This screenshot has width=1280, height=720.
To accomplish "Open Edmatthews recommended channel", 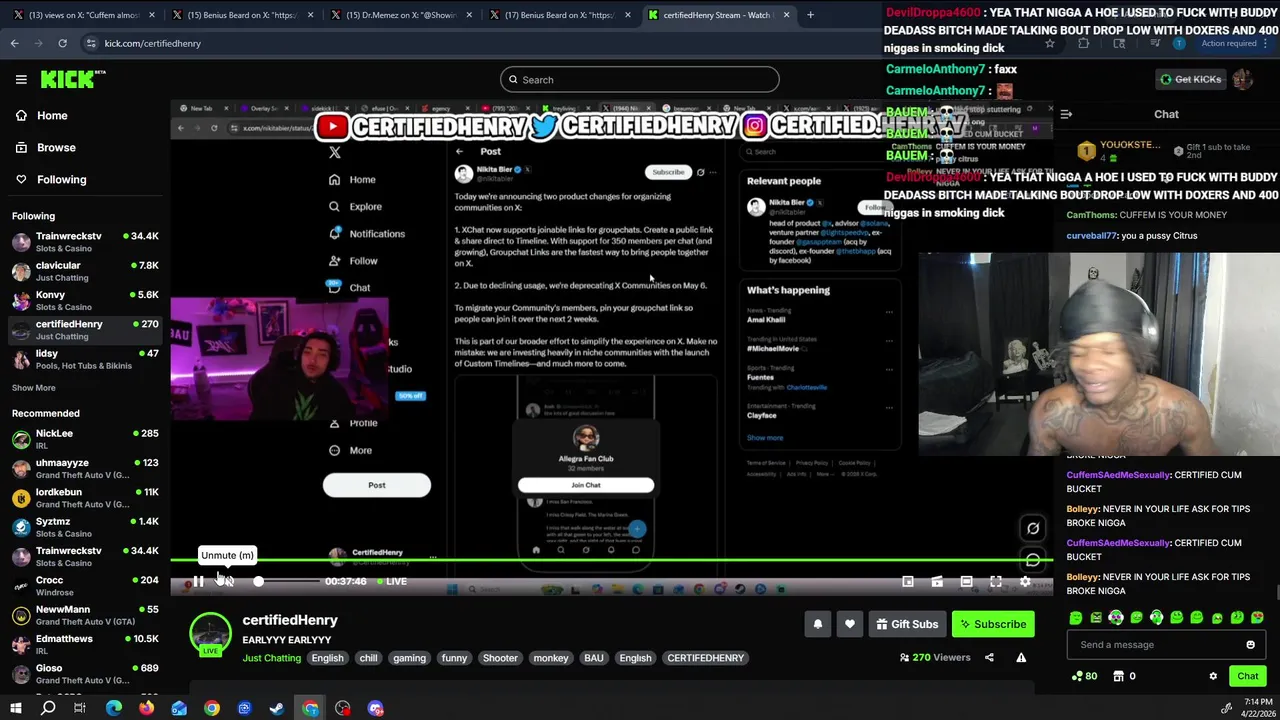I will [x=85, y=644].
